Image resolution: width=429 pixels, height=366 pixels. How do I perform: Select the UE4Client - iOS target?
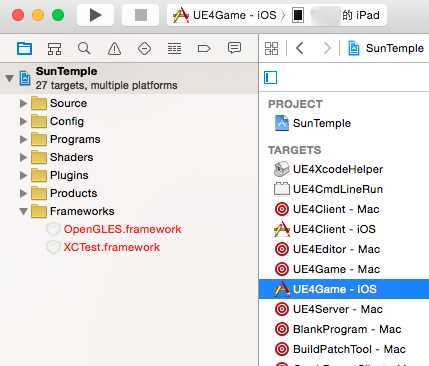pos(344,229)
